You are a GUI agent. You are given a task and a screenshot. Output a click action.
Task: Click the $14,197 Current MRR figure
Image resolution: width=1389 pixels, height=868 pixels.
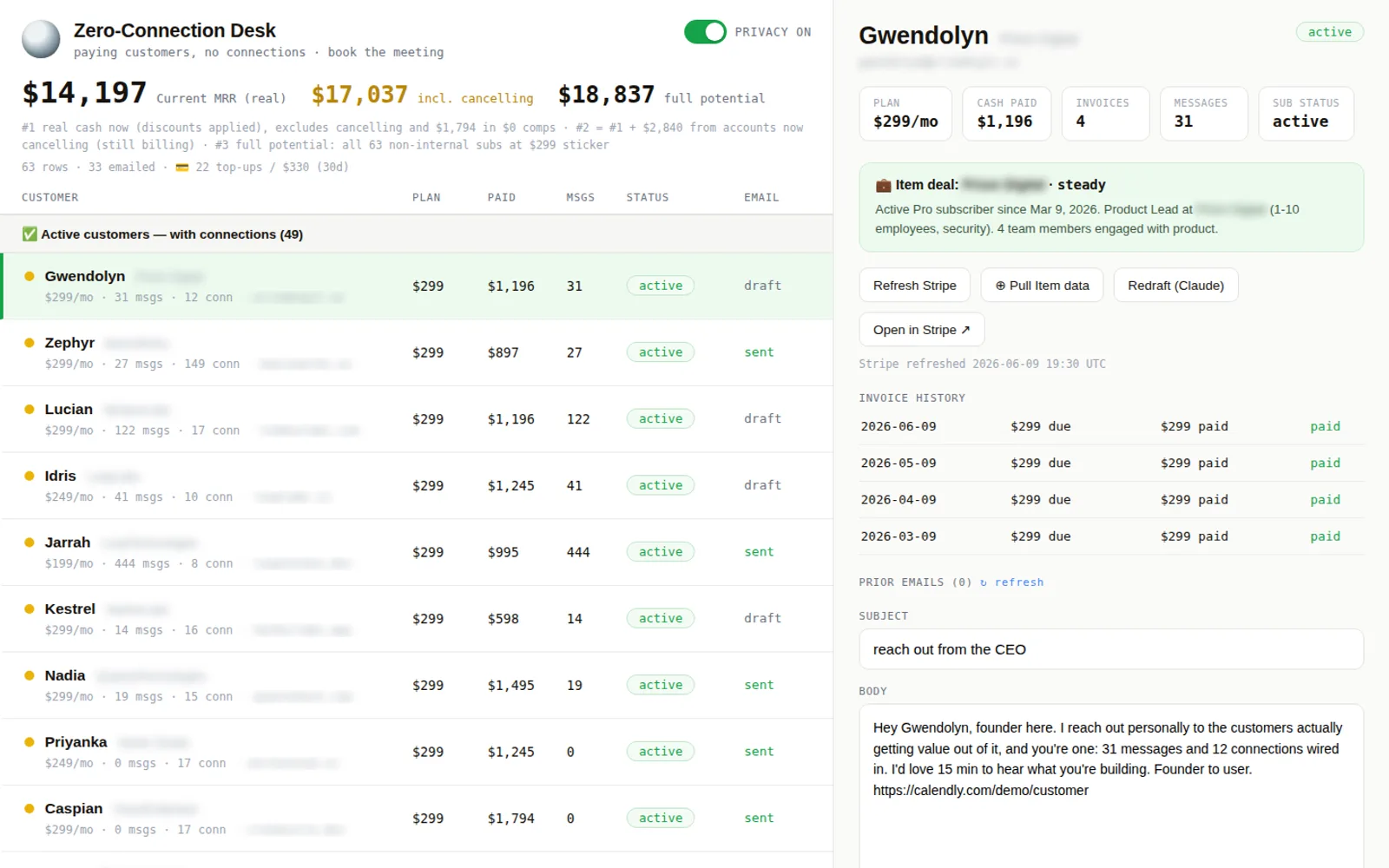tap(84, 93)
